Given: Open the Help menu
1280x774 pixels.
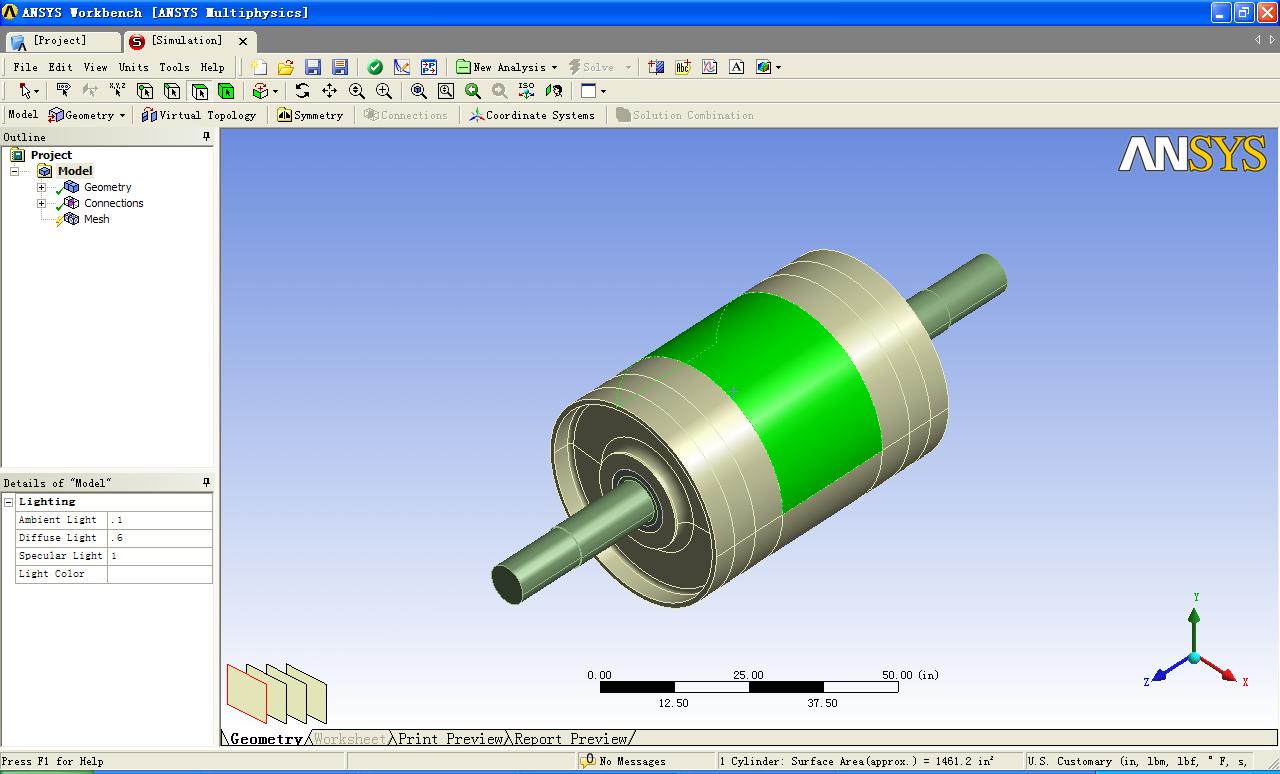Looking at the screenshot, I should pos(212,67).
